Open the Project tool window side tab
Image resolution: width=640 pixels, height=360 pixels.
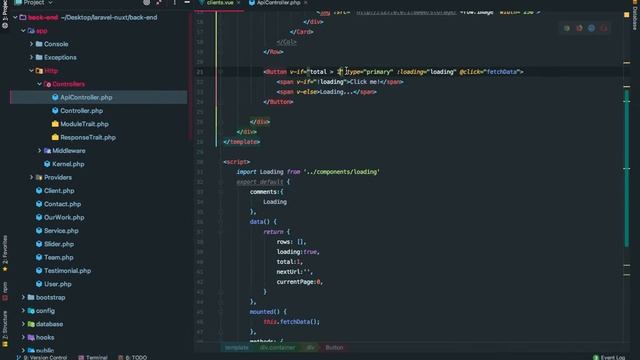pos(4,14)
